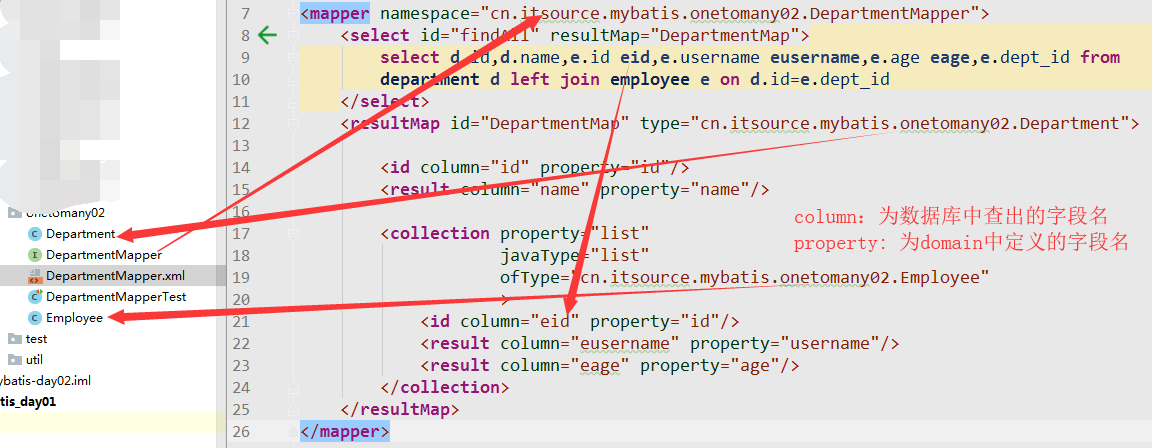
Task: Select the util folder in the tree
Action: (35, 359)
